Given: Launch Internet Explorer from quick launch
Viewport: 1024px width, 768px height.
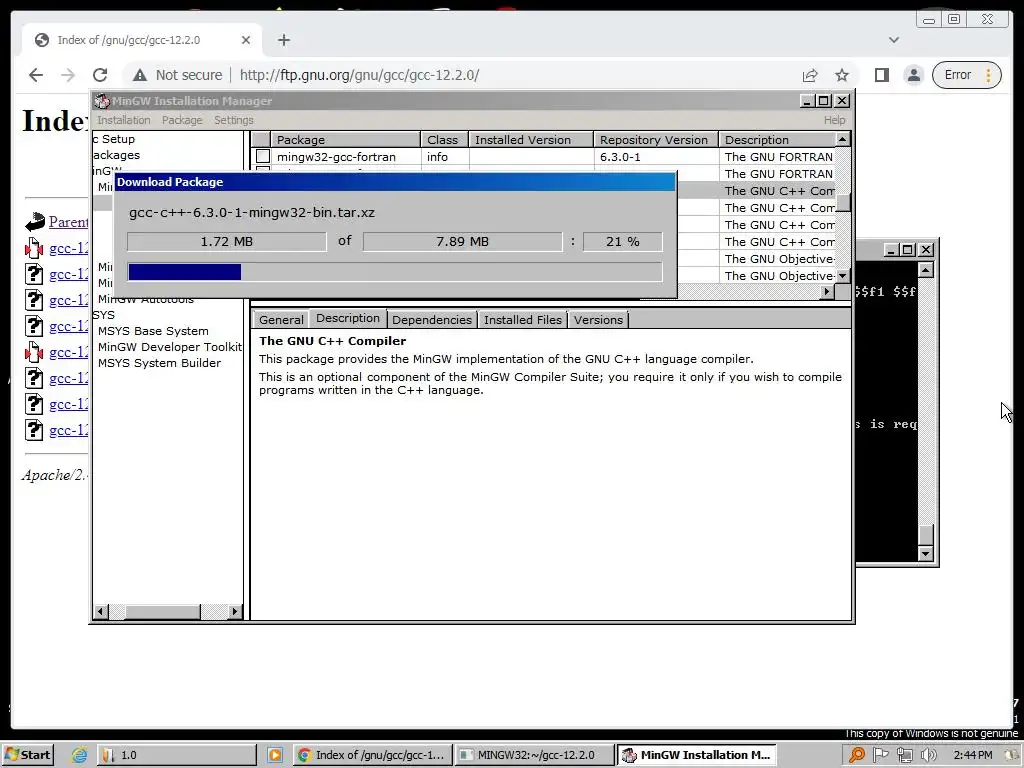Looking at the screenshot, I should [x=79, y=755].
